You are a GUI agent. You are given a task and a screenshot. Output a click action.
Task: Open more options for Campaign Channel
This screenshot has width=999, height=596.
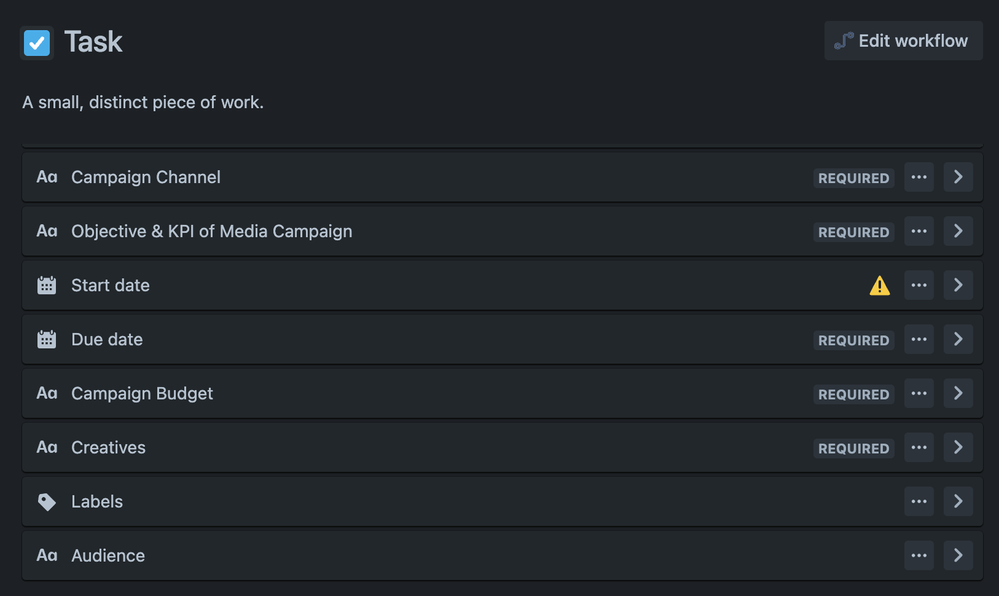(x=919, y=177)
